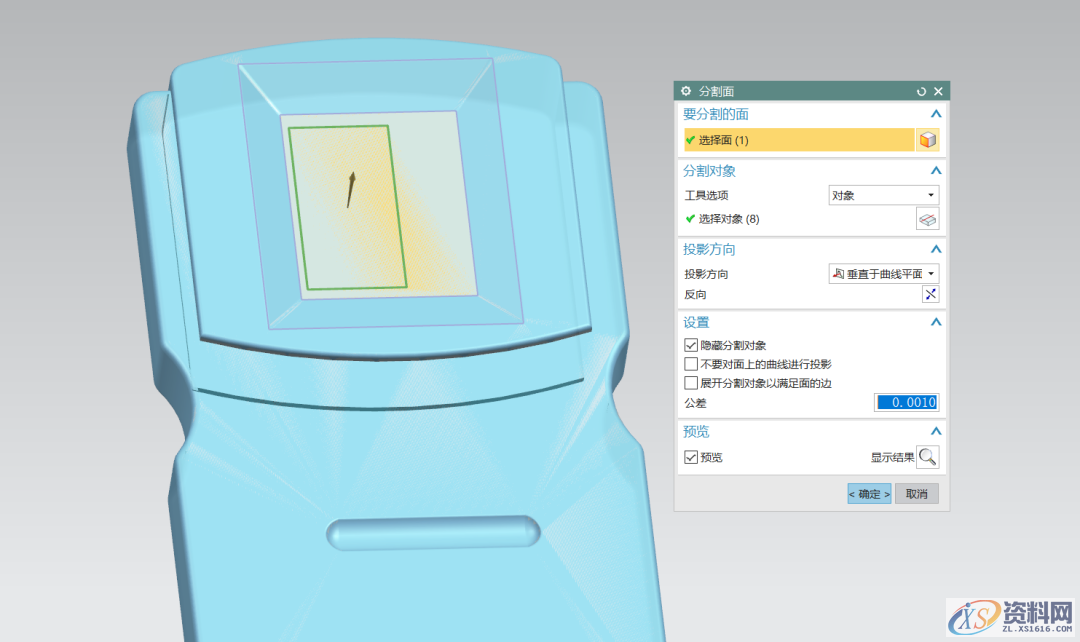1080x642 pixels.
Task: Toggle off the 预览 checkbox
Action: click(691, 456)
